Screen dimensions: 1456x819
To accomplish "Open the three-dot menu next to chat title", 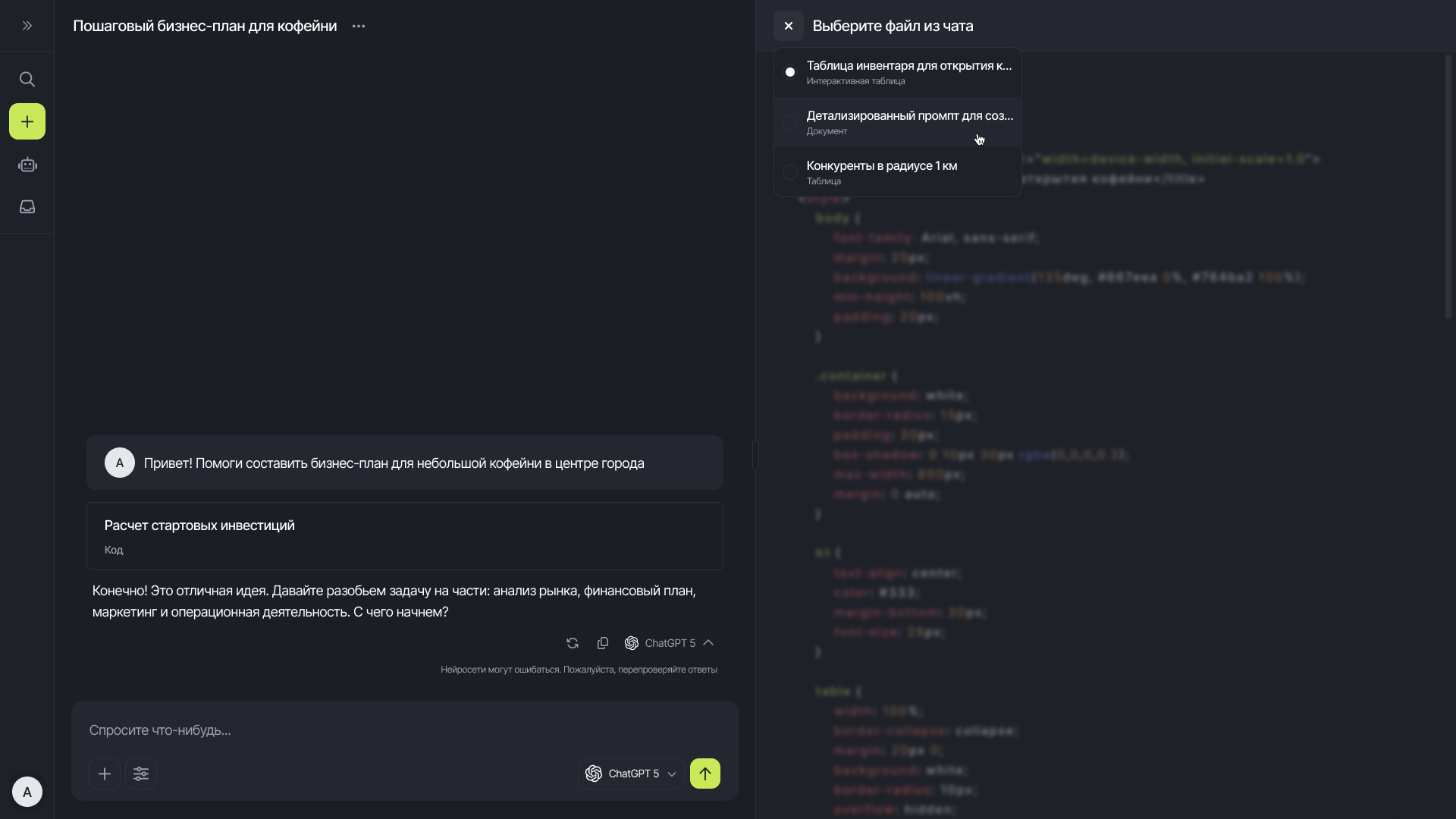I will [x=359, y=26].
